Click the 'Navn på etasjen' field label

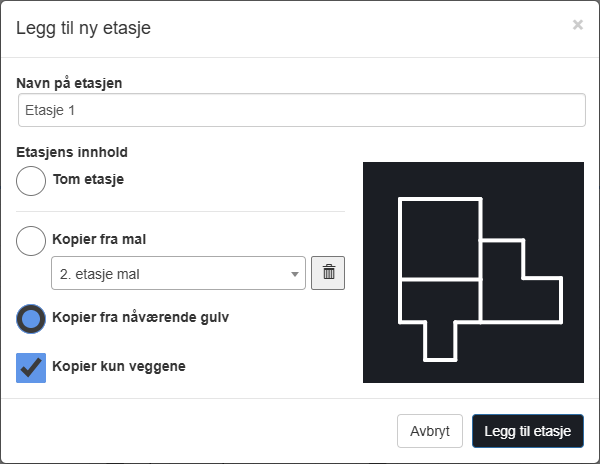[x=70, y=83]
